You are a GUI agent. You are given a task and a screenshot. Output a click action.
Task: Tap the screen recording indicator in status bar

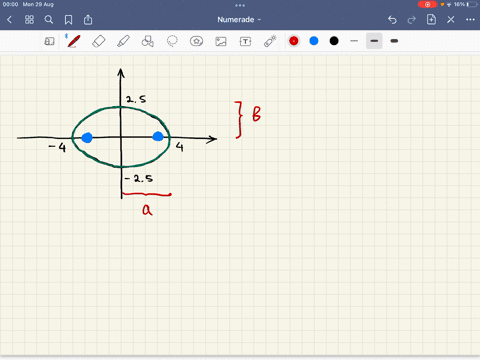tap(427, 4)
